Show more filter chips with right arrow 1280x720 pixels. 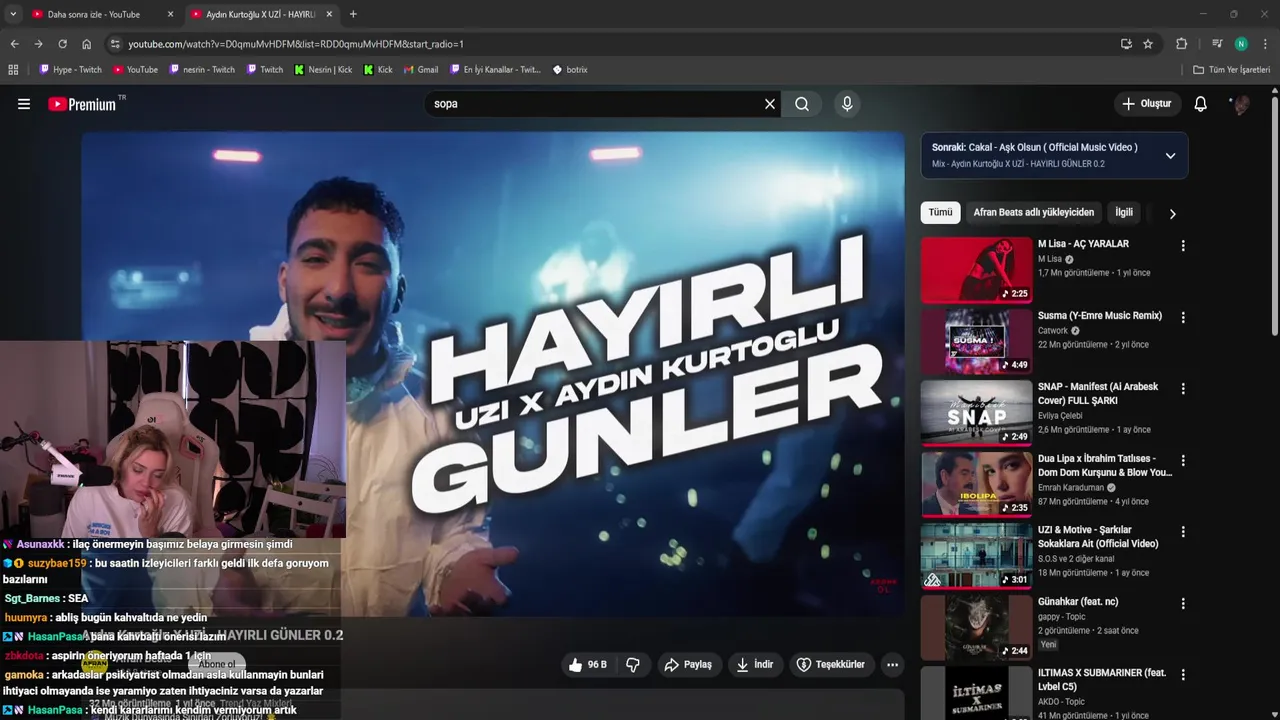coord(1172,214)
